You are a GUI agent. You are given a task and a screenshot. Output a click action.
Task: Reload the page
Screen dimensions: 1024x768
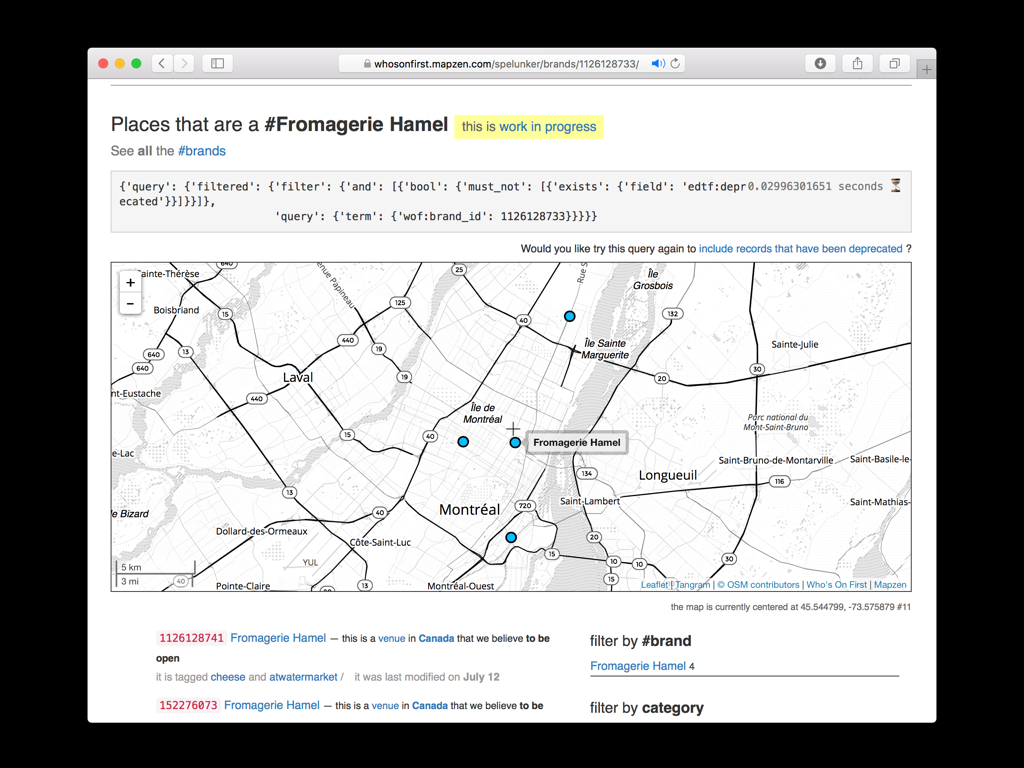click(x=676, y=63)
